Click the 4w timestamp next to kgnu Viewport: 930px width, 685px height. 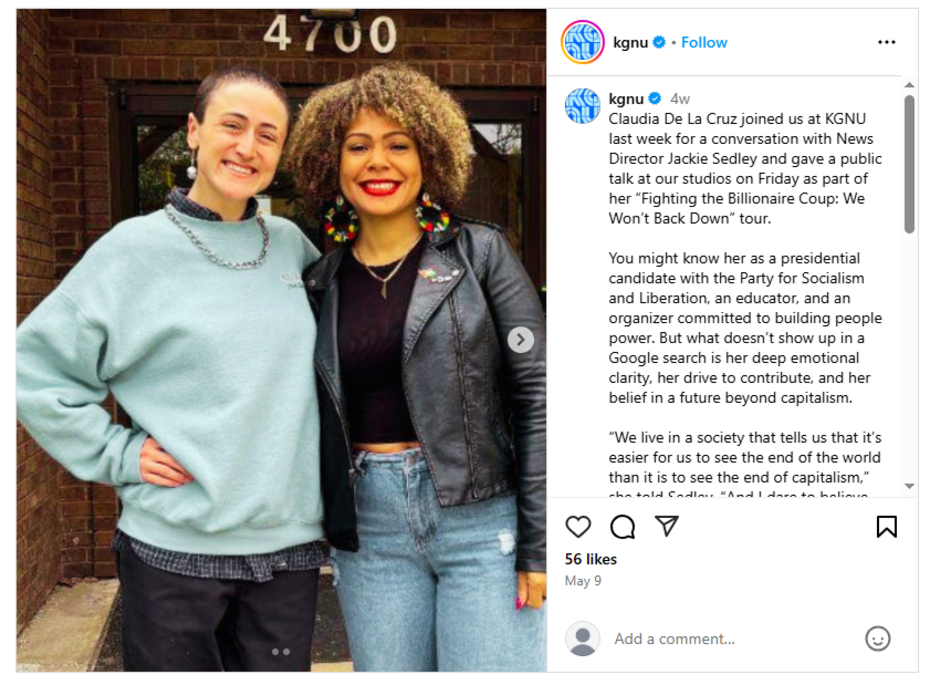pyautogui.click(x=680, y=99)
